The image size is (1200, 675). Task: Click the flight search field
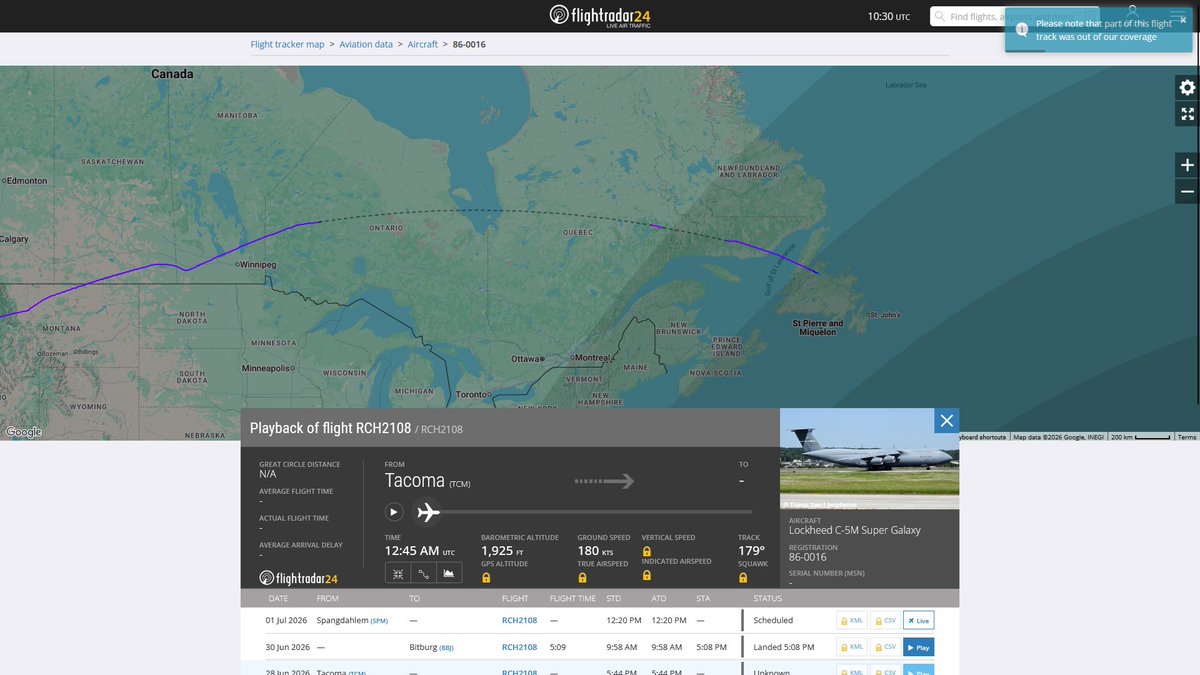(x=1015, y=16)
